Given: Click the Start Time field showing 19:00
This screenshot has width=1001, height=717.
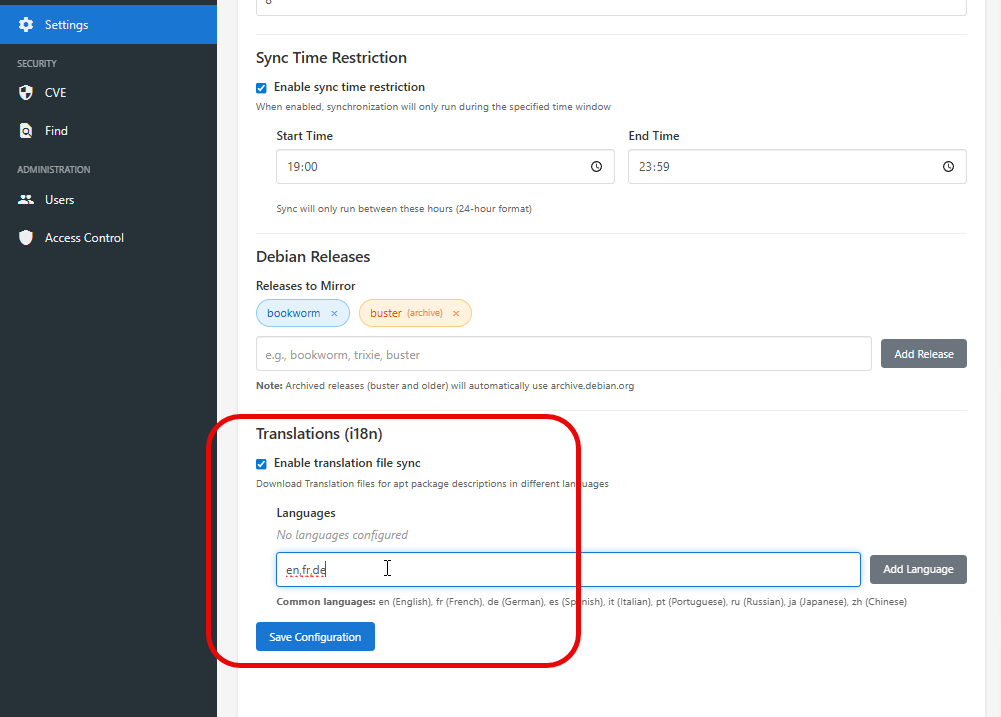Looking at the screenshot, I should click(x=430, y=167).
